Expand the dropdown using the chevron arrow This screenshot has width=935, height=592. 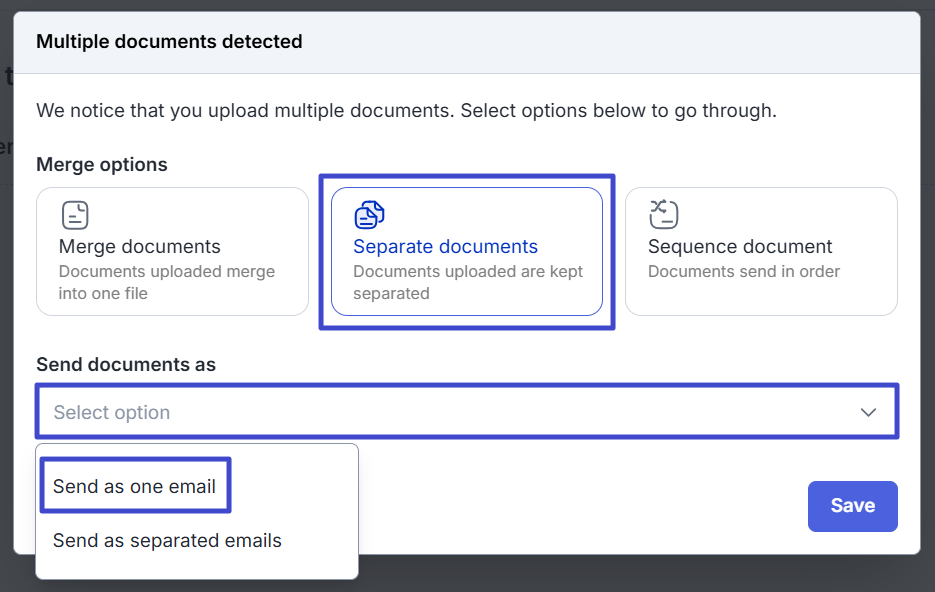[x=868, y=412]
